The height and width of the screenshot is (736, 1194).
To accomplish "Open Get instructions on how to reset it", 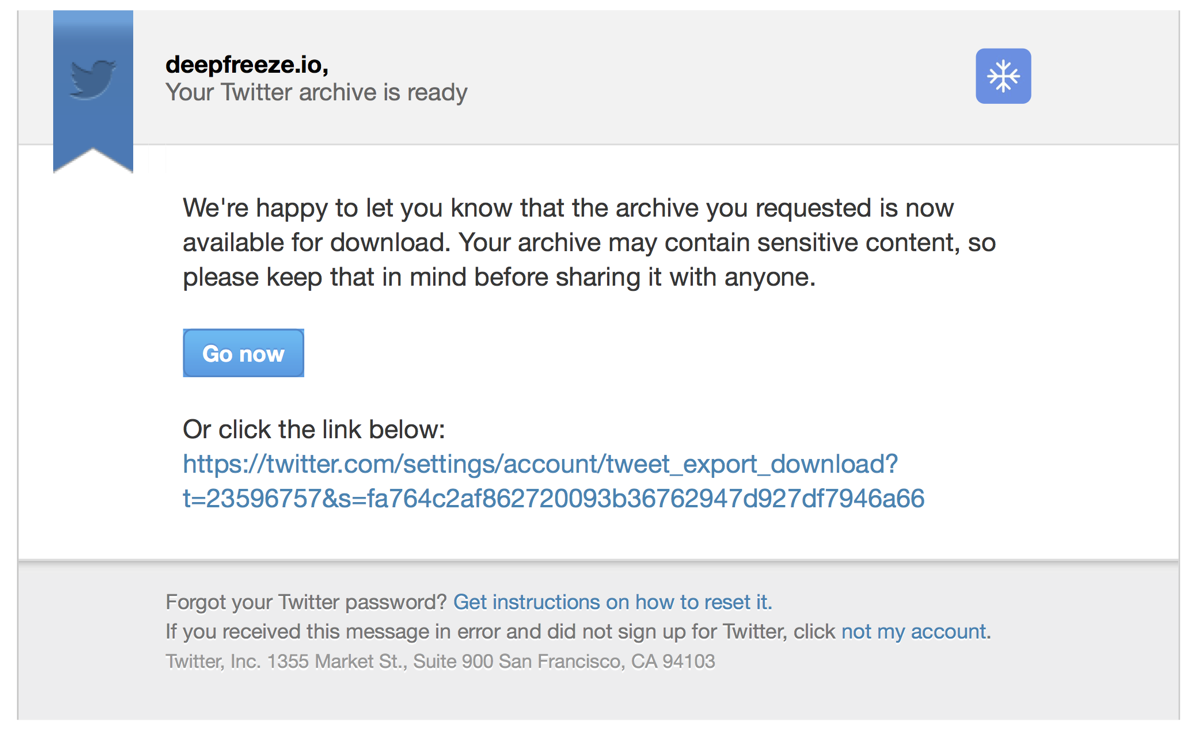I will click(612, 602).
